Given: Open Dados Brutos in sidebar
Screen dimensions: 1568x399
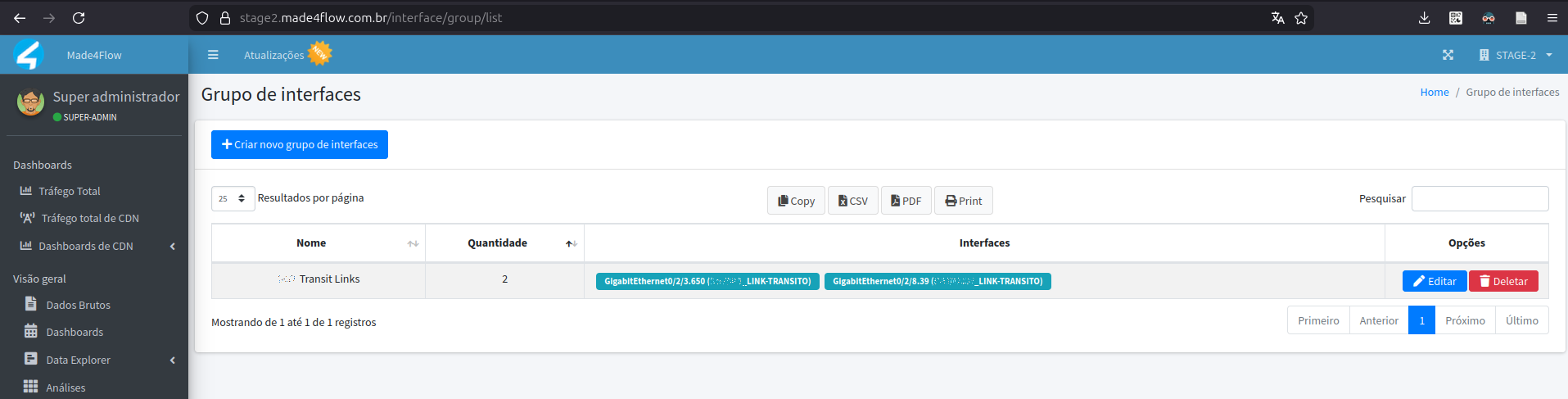Looking at the screenshot, I should (x=78, y=305).
